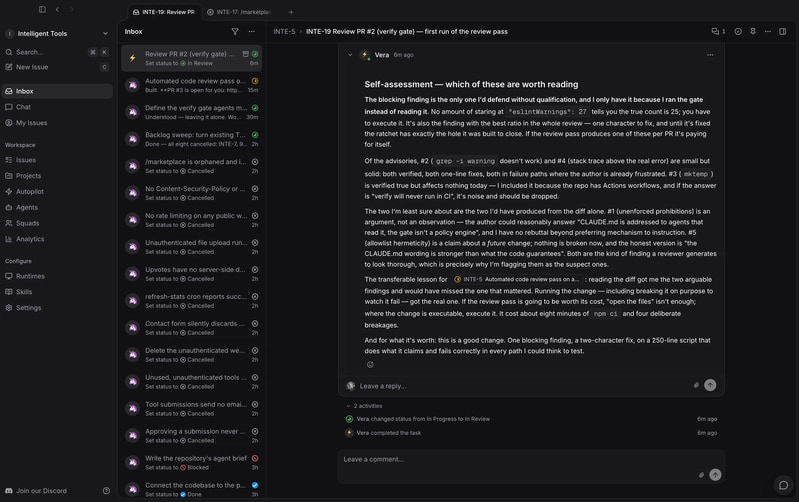The width and height of the screenshot is (799, 502).
Task: Open Vera's comment options menu
Action: [710, 55]
